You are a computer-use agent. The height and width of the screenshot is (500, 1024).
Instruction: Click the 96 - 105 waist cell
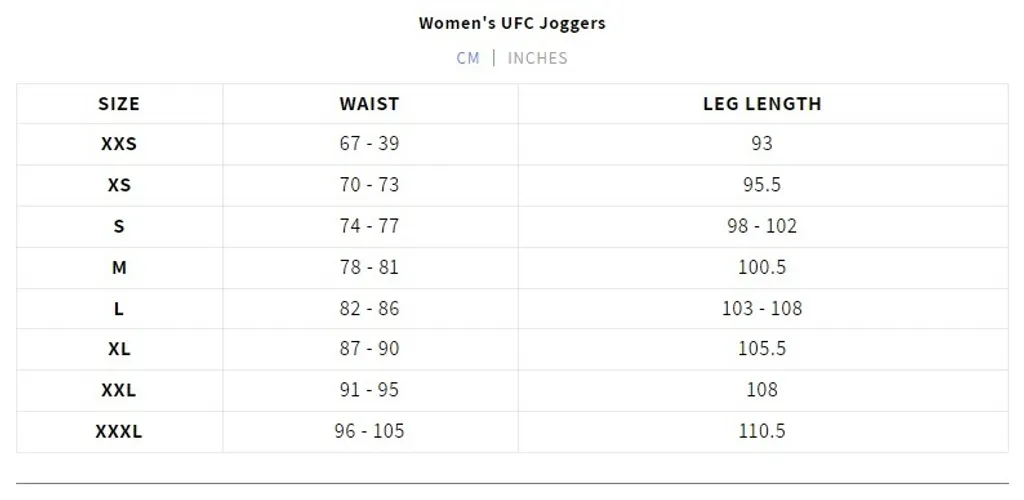coord(369,432)
